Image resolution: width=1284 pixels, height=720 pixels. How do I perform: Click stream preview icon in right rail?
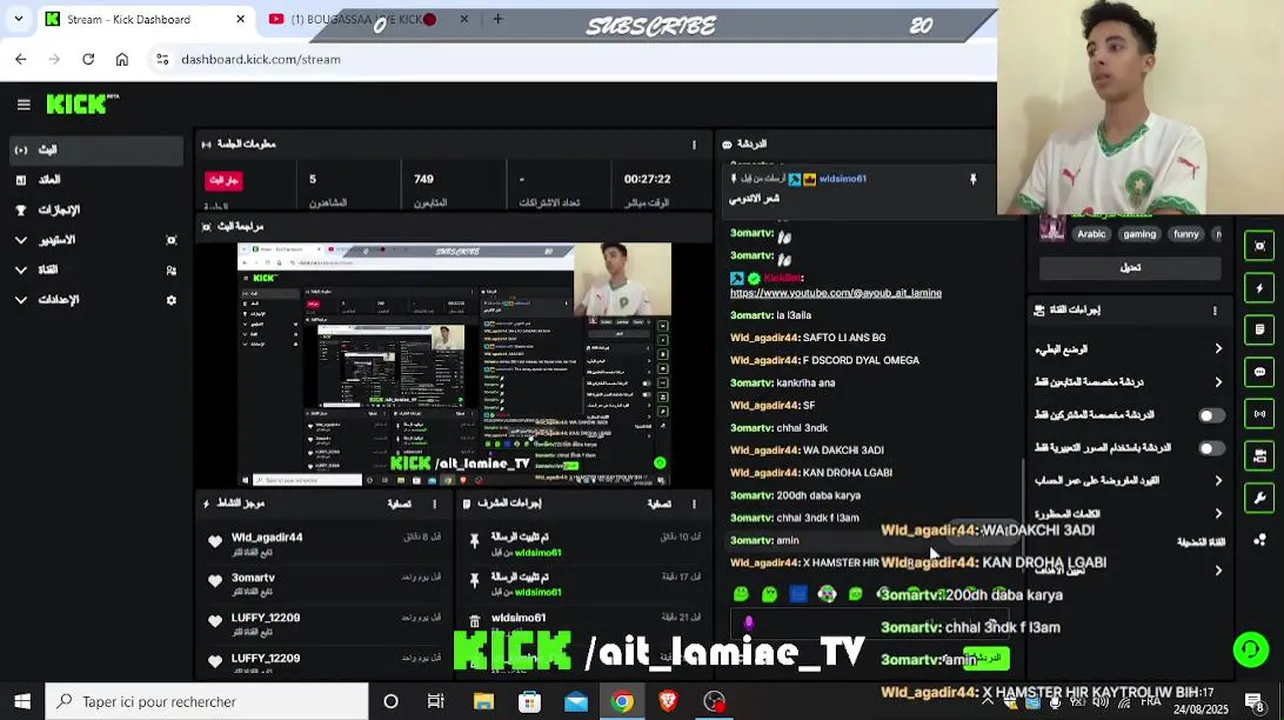(1259, 246)
